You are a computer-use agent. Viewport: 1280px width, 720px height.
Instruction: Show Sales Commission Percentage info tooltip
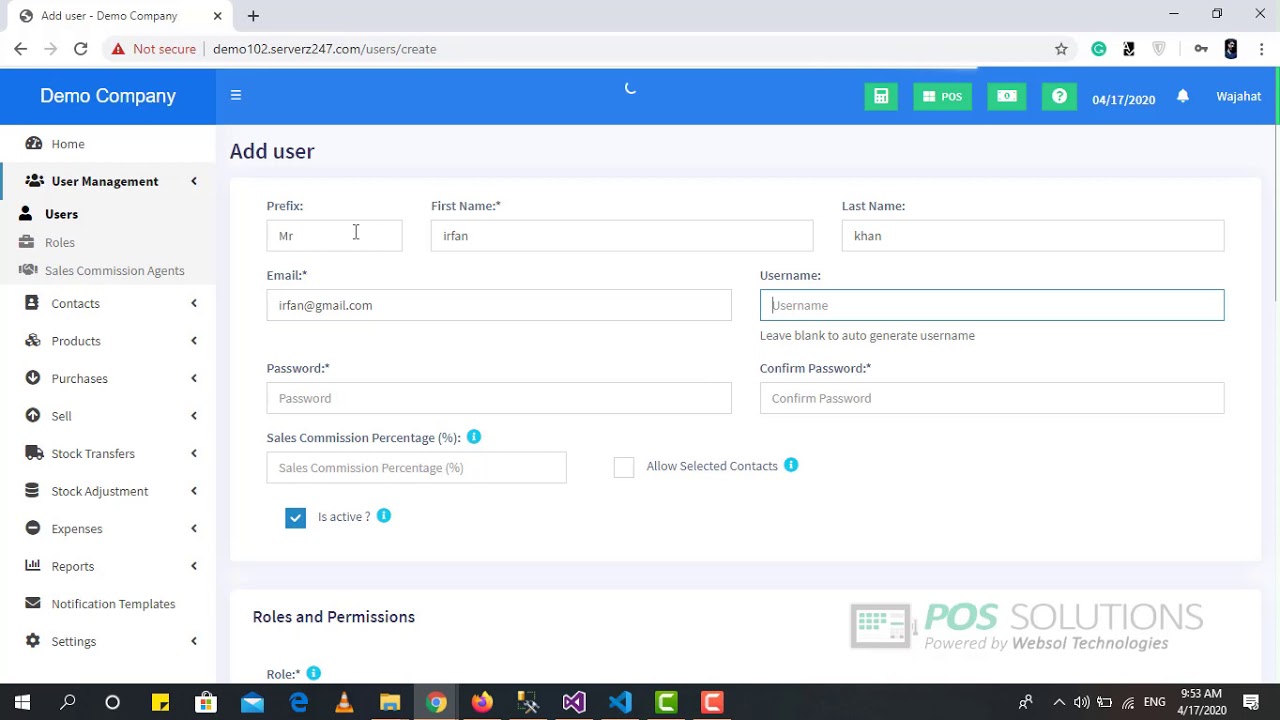pyautogui.click(x=474, y=437)
